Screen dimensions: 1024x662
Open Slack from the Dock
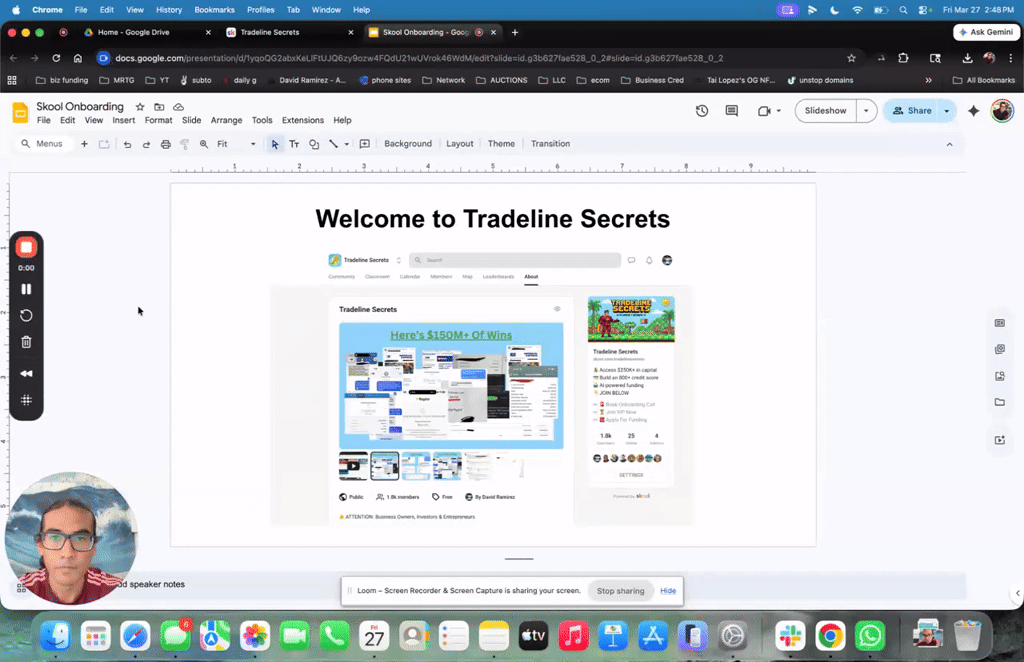point(790,635)
